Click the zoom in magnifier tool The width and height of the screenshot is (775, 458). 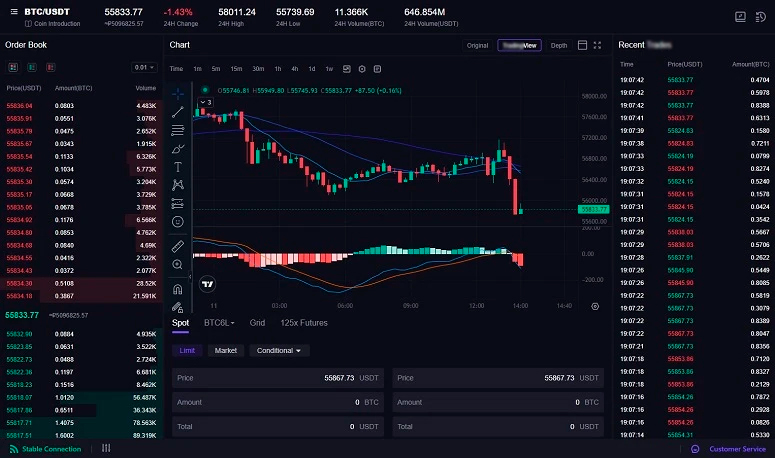tap(178, 264)
